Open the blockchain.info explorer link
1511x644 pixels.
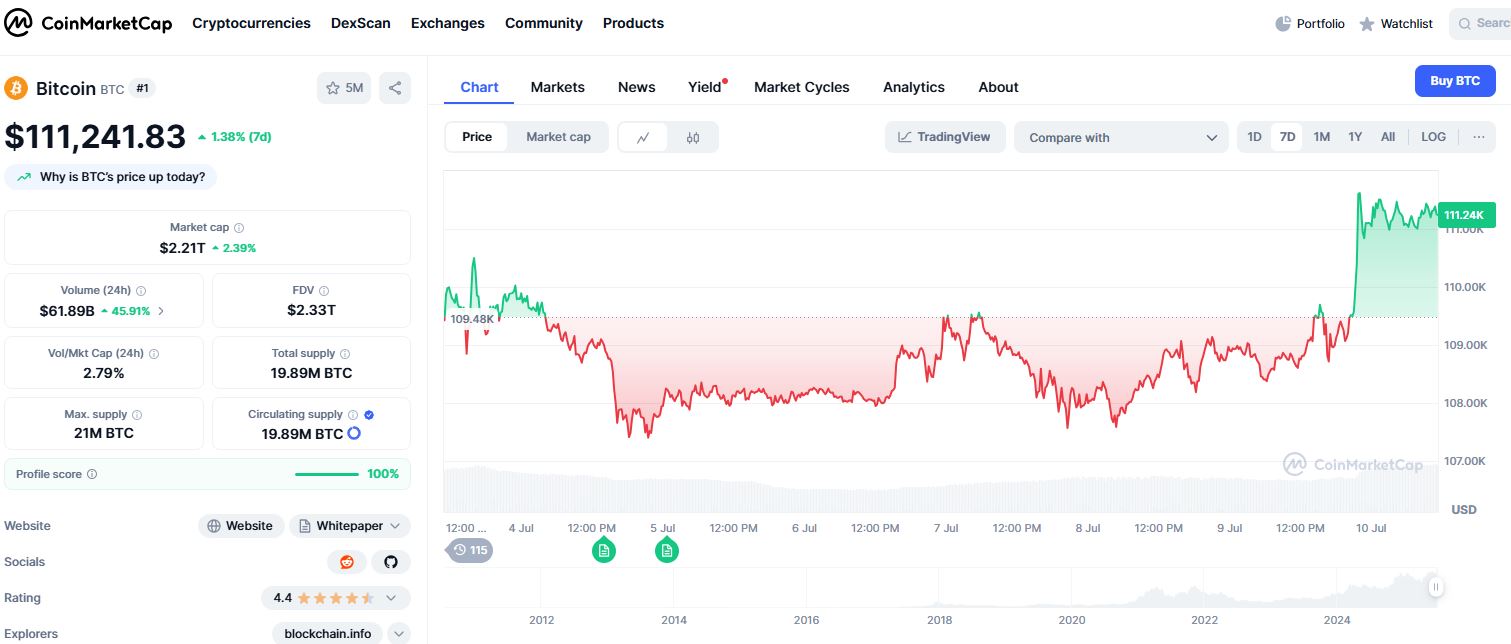[x=328, y=634]
